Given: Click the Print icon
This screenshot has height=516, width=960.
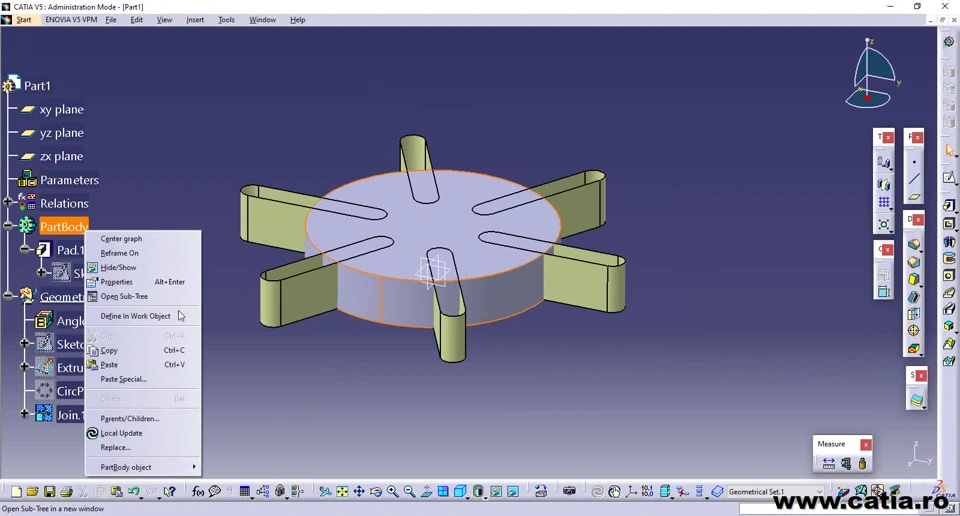Looking at the screenshot, I should pyautogui.click(x=66, y=492).
